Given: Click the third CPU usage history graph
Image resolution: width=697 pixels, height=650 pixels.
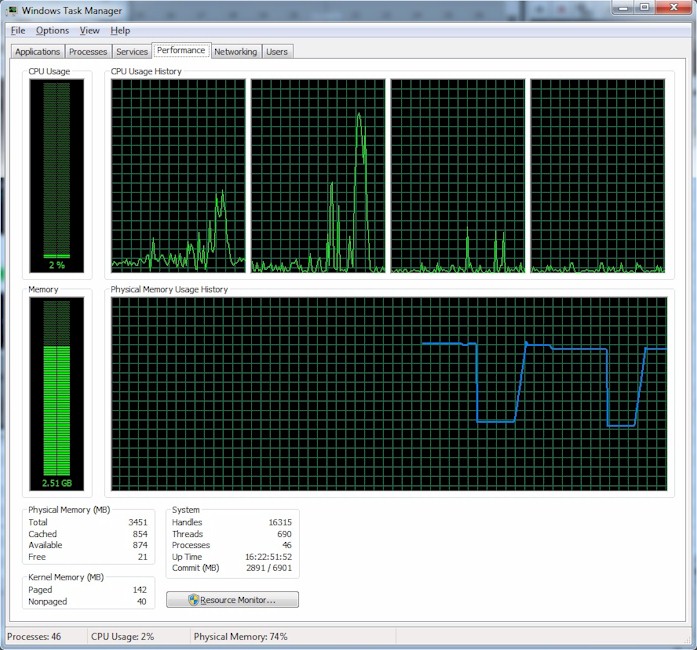Looking at the screenshot, I should (x=458, y=176).
